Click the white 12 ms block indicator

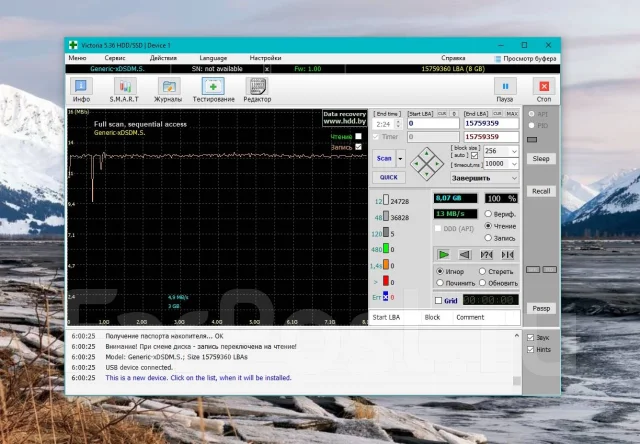coord(386,200)
